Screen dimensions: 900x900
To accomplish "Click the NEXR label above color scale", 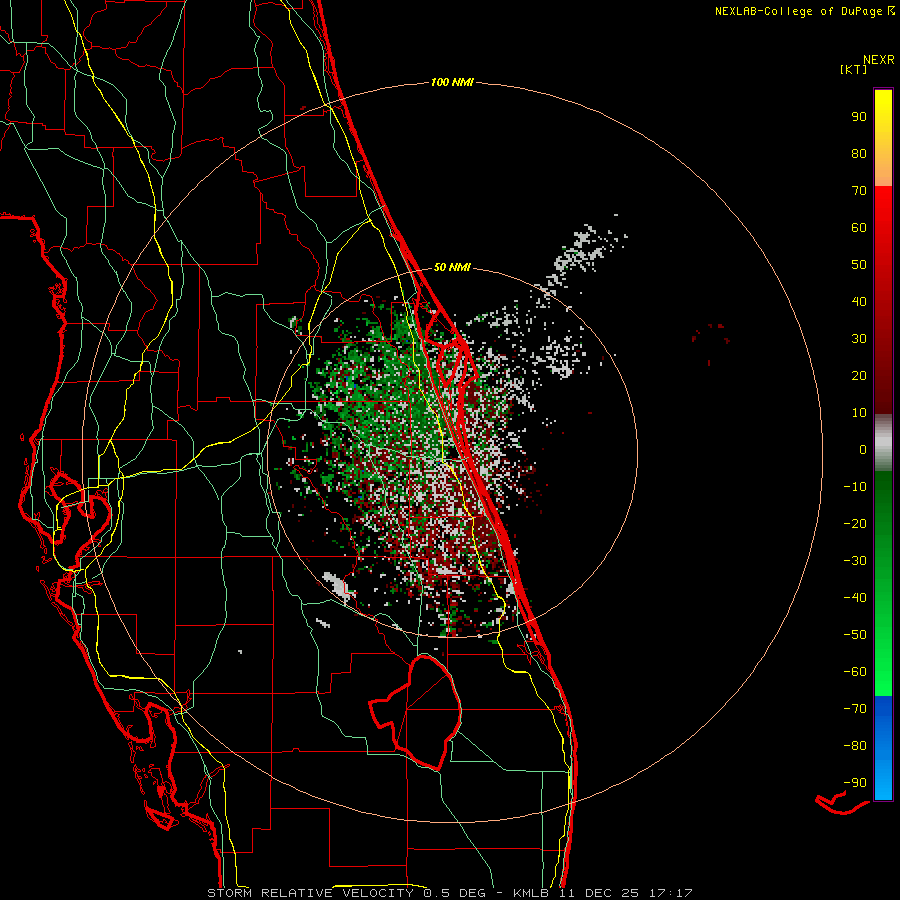I will [878, 60].
